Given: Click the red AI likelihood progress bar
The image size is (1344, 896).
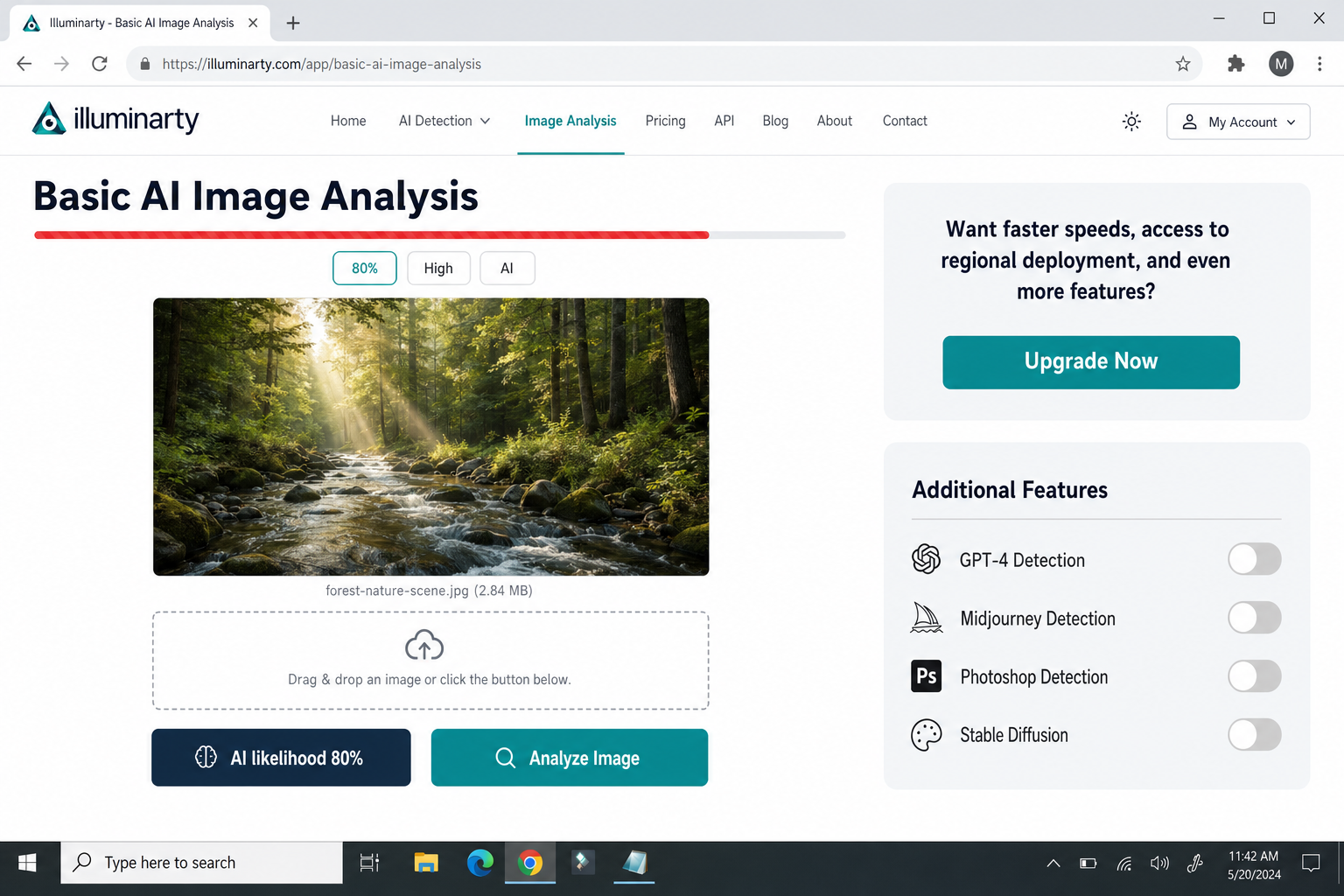Looking at the screenshot, I should point(371,234).
